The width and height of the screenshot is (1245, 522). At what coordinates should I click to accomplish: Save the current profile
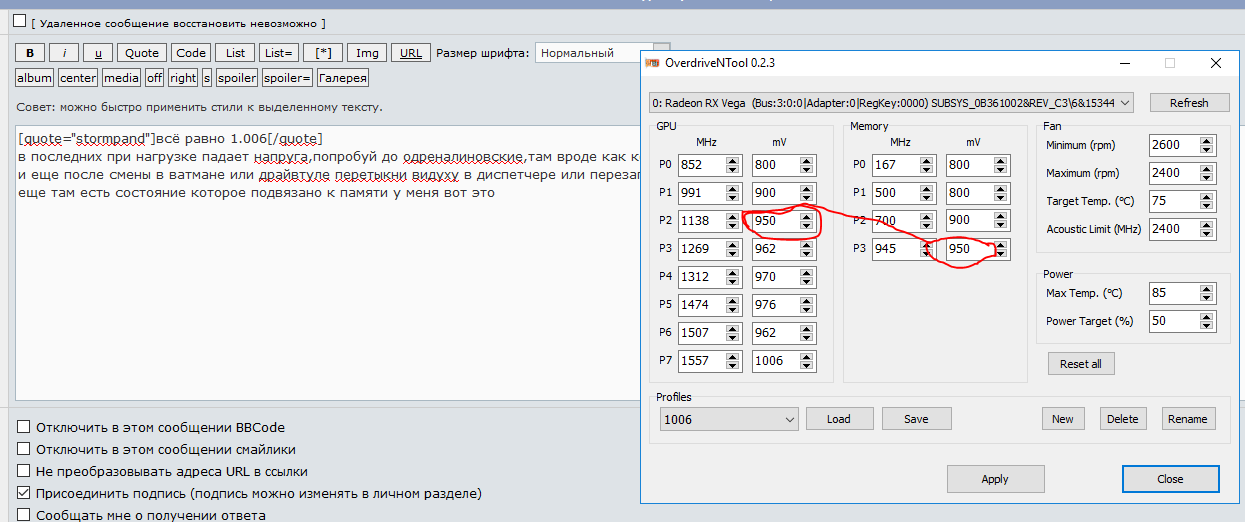tap(916, 419)
